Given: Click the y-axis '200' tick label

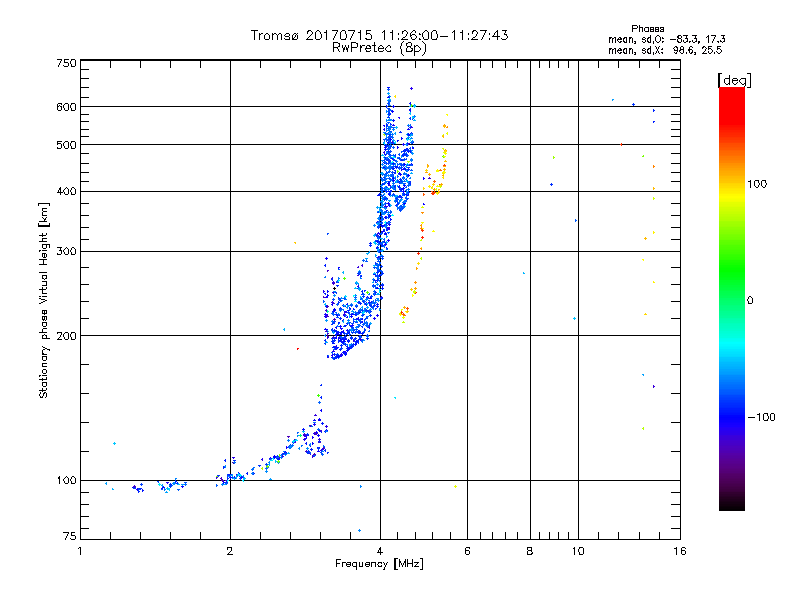Looking at the screenshot, I should pos(67,336).
